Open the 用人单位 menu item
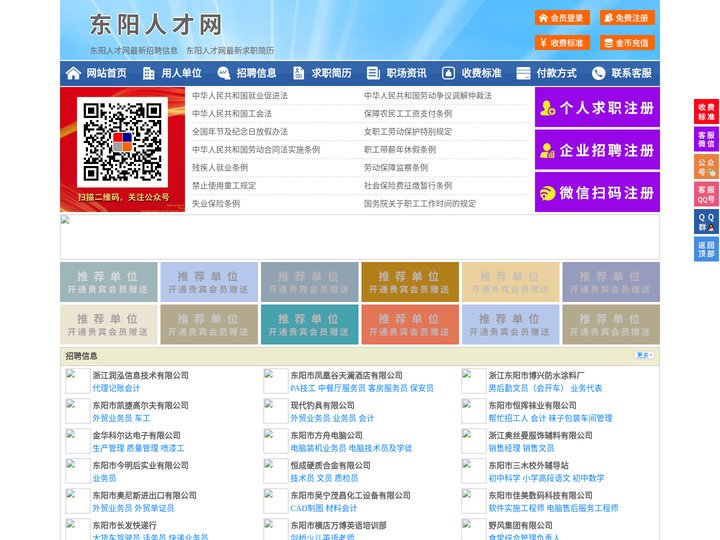The image size is (720, 540). coord(181,73)
